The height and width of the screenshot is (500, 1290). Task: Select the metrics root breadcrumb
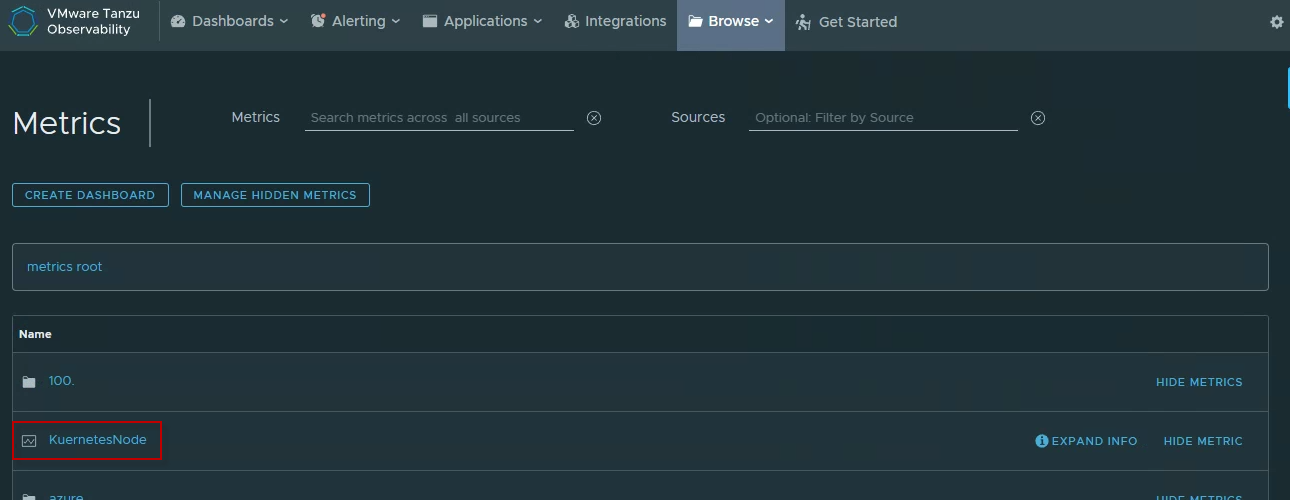(64, 266)
